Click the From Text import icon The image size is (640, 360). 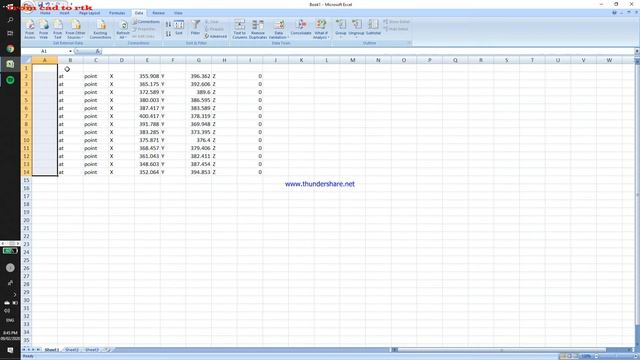coord(58,29)
